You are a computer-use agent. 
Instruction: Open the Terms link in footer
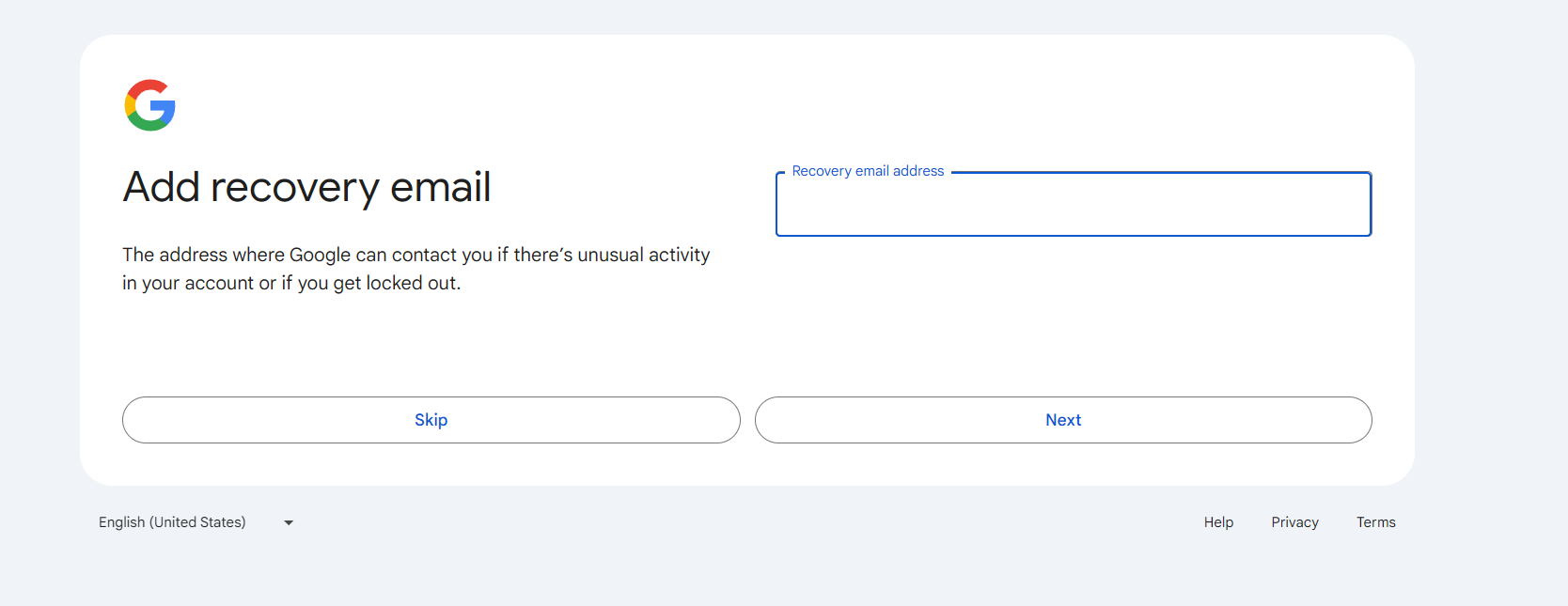1375,522
